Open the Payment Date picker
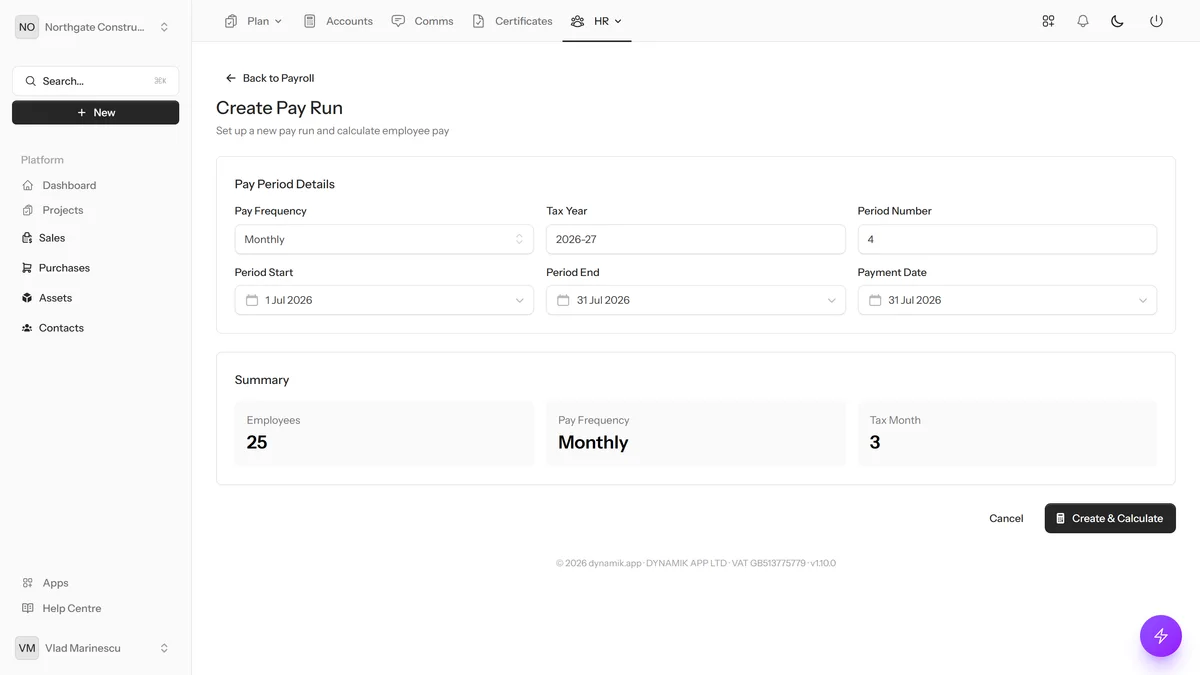Image resolution: width=1200 pixels, height=675 pixels. click(1007, 300)
